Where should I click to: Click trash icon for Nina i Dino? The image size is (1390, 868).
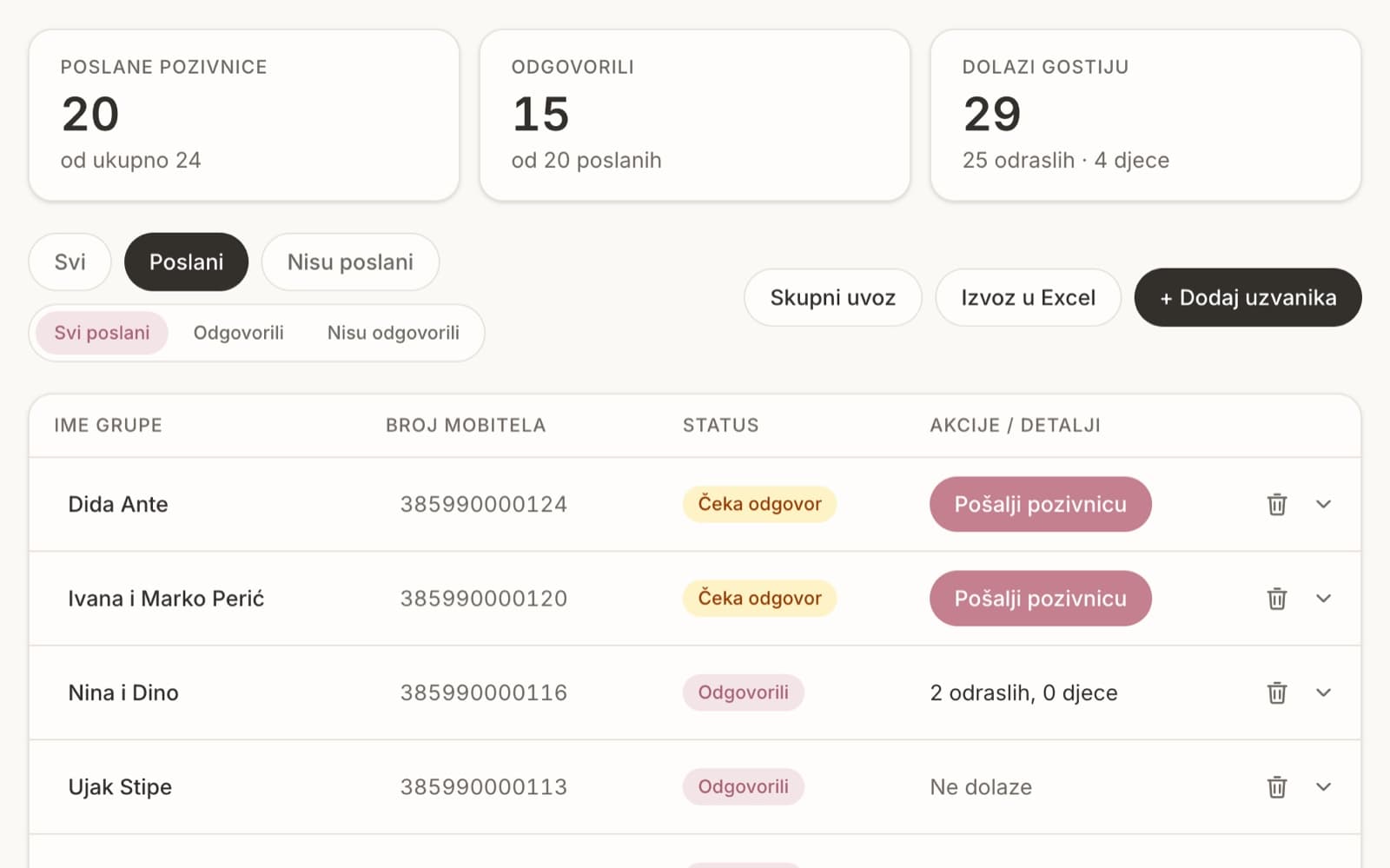click(1276, 692)
